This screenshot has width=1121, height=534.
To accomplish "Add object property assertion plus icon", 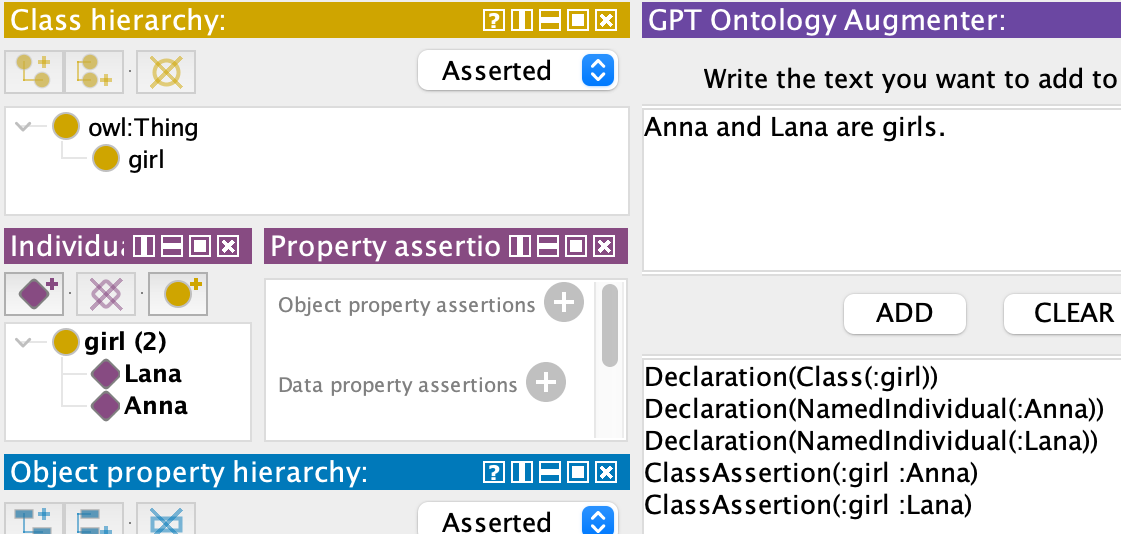I will coord(564,302).
